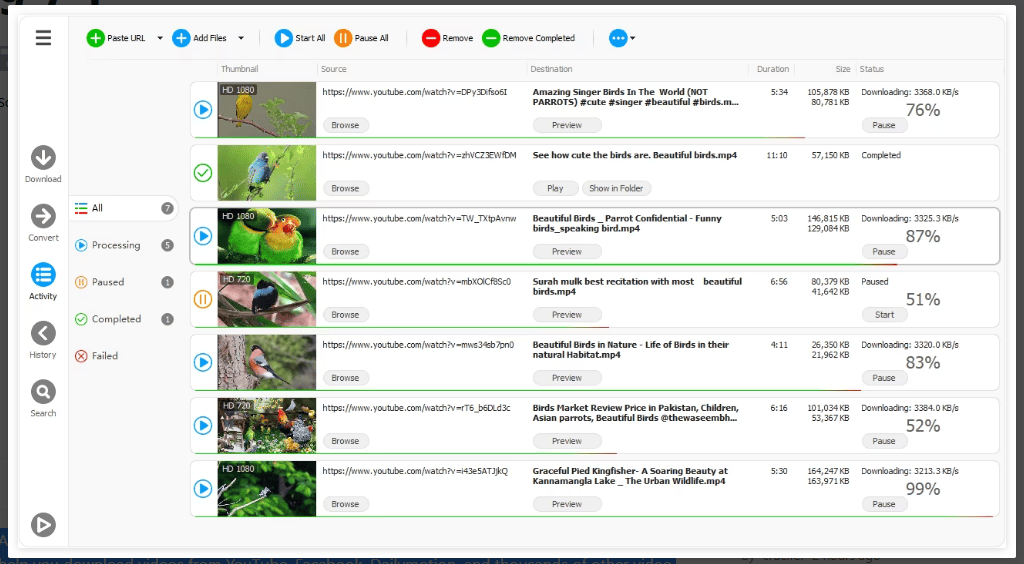
Task: Click Browse in Amazing Singer Birds row
Action: tap(345, 125)
